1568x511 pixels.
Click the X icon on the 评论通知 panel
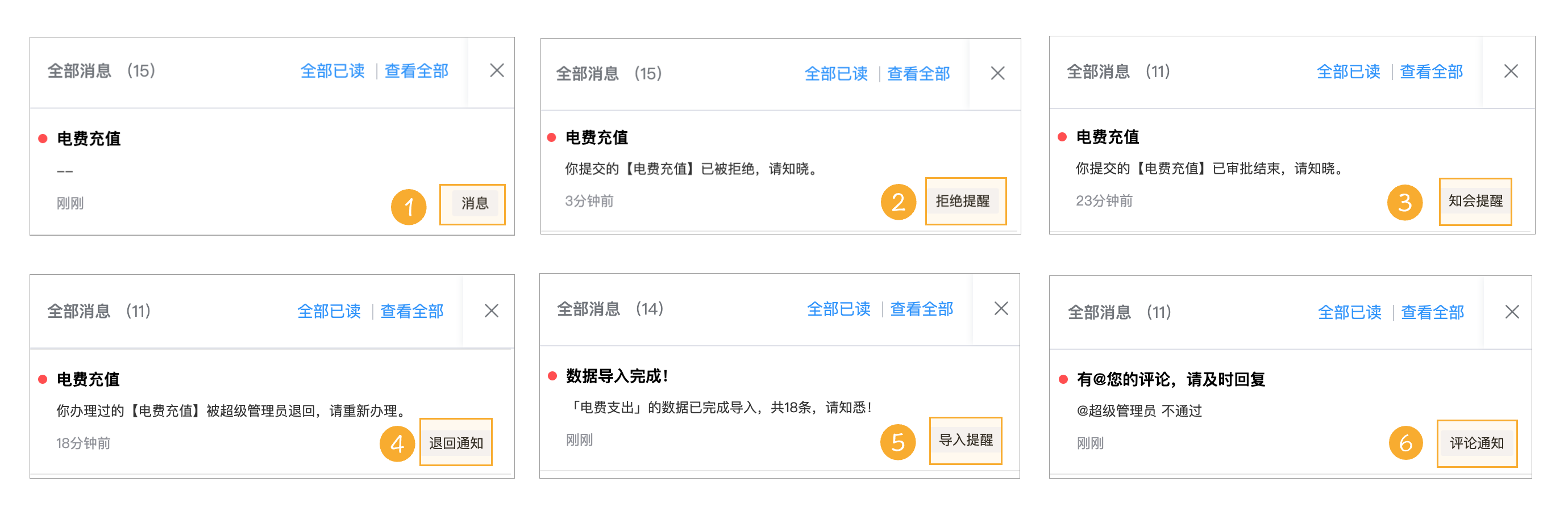pos(1510,312)
